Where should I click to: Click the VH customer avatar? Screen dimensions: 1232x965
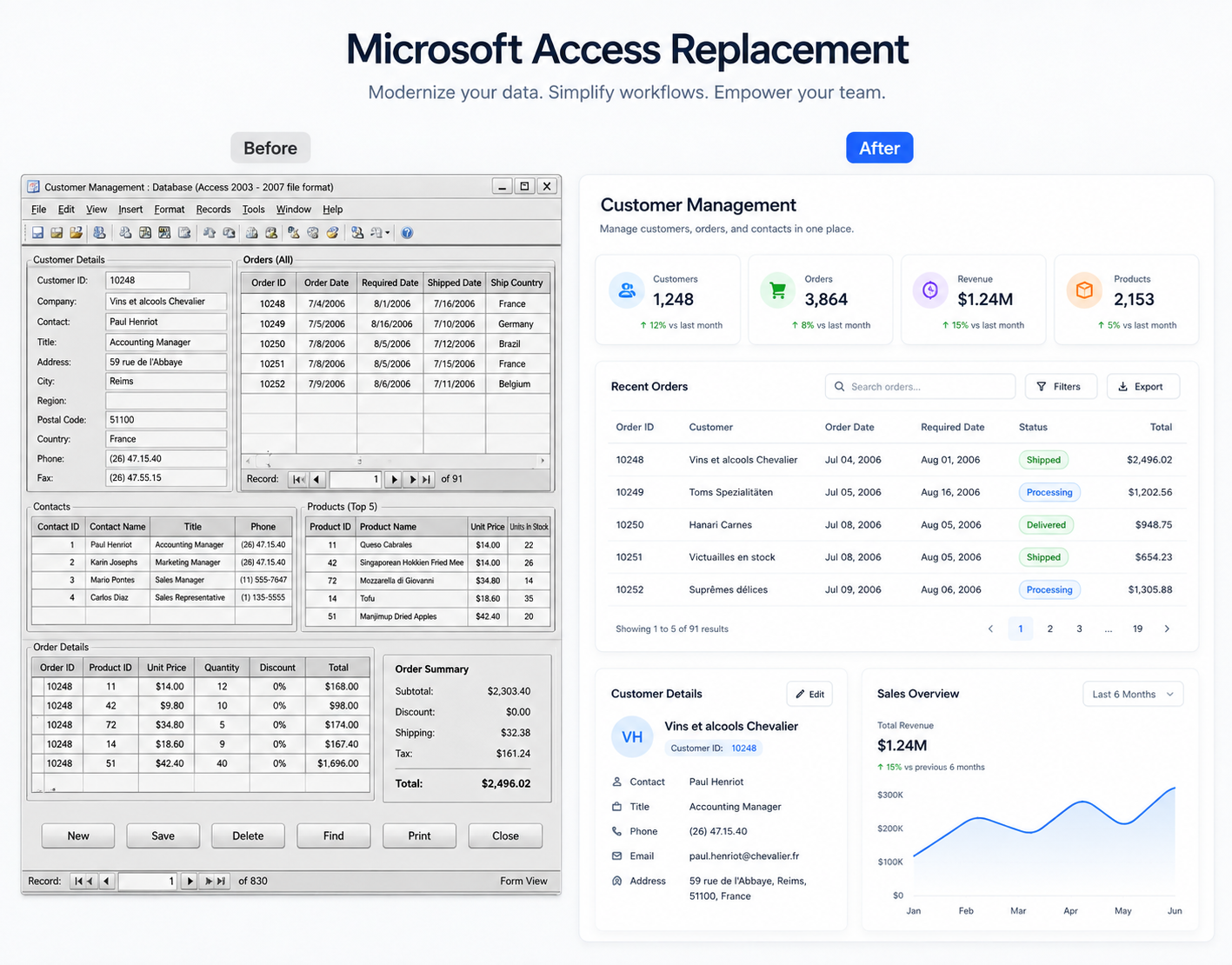[x=632, y=737]
